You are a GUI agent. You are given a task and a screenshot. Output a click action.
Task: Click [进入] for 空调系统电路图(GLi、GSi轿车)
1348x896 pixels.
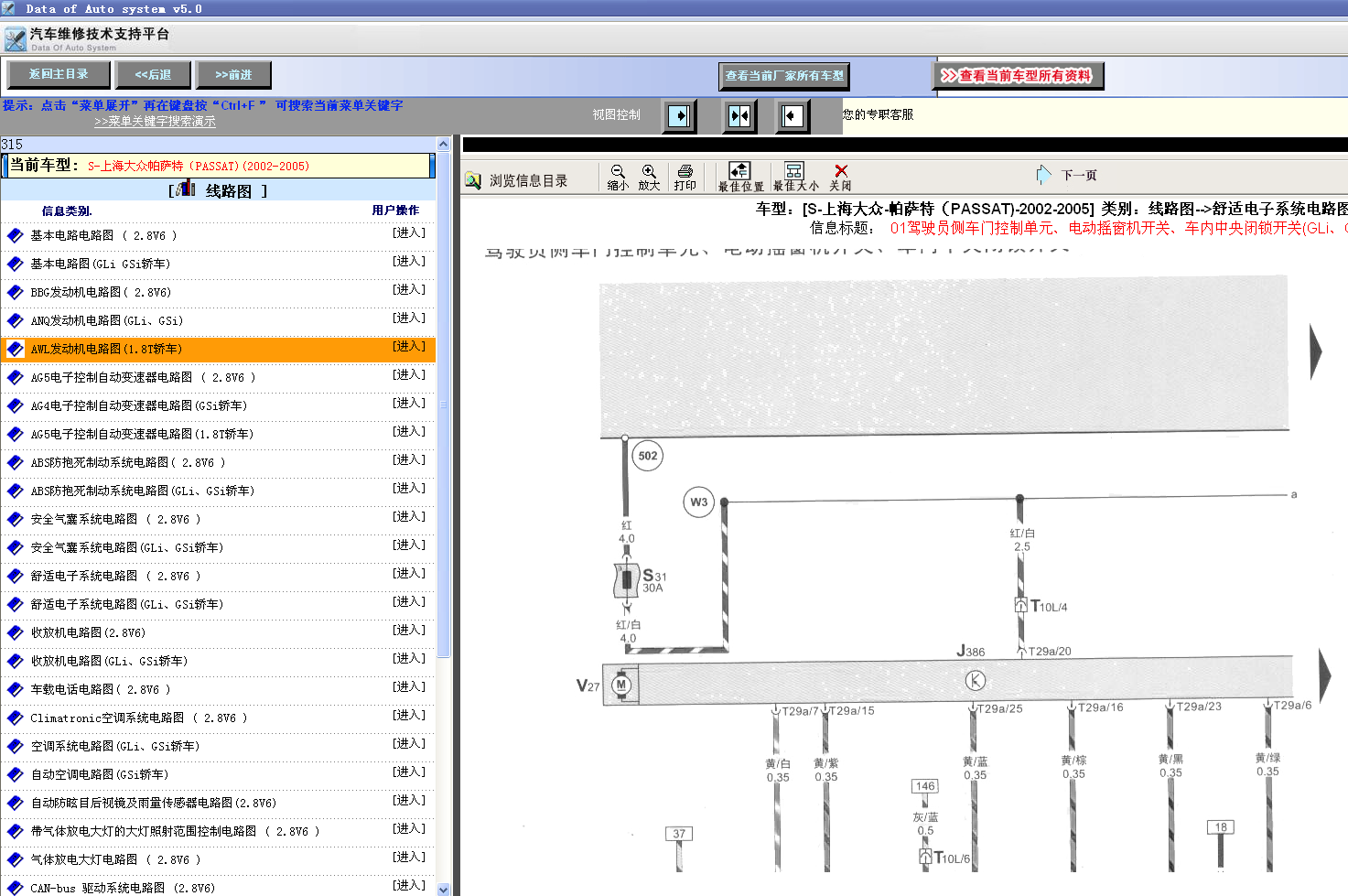[x=409, y=743]
